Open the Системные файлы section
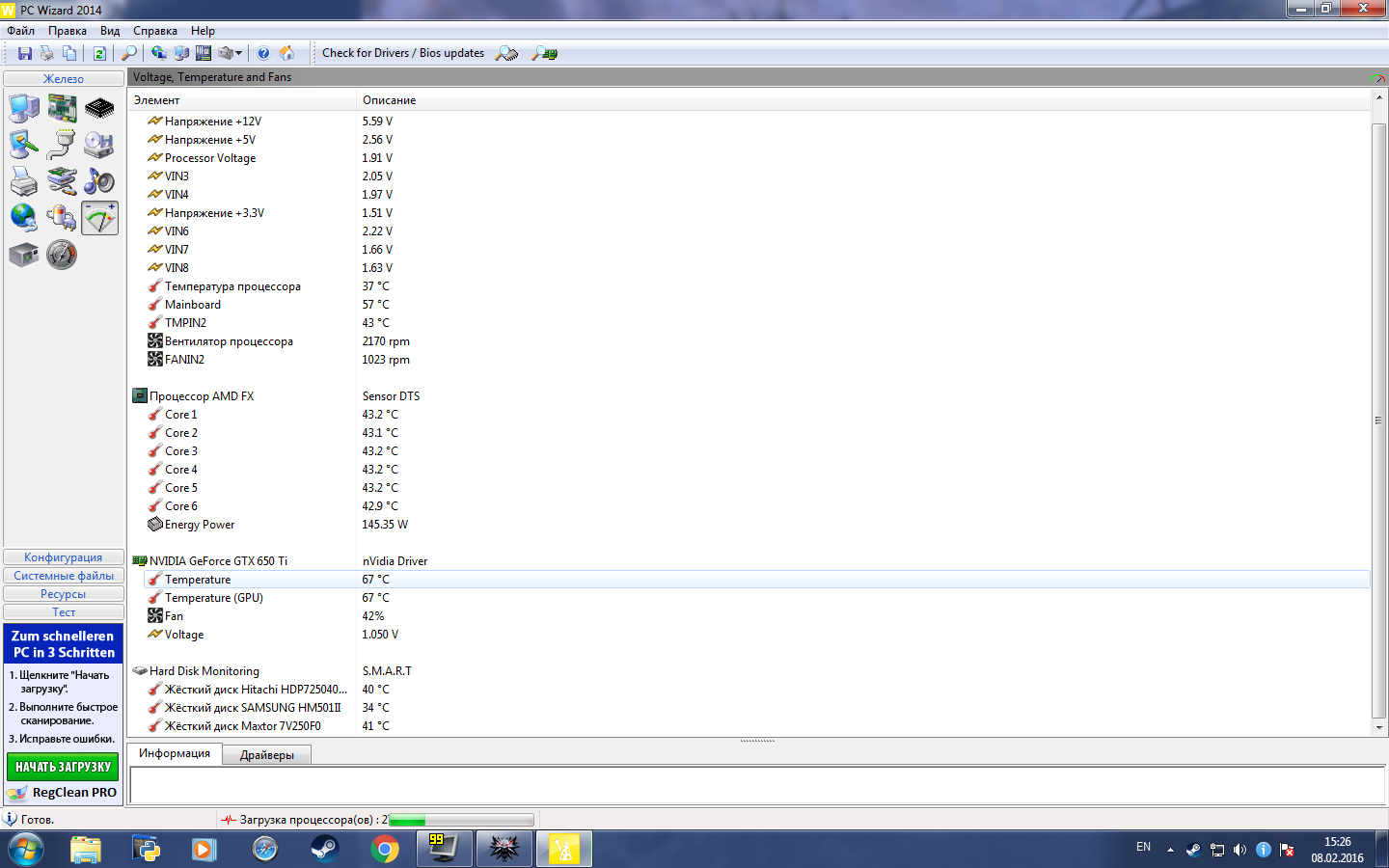Screen dimensions: 1389x868 (64, 576)
